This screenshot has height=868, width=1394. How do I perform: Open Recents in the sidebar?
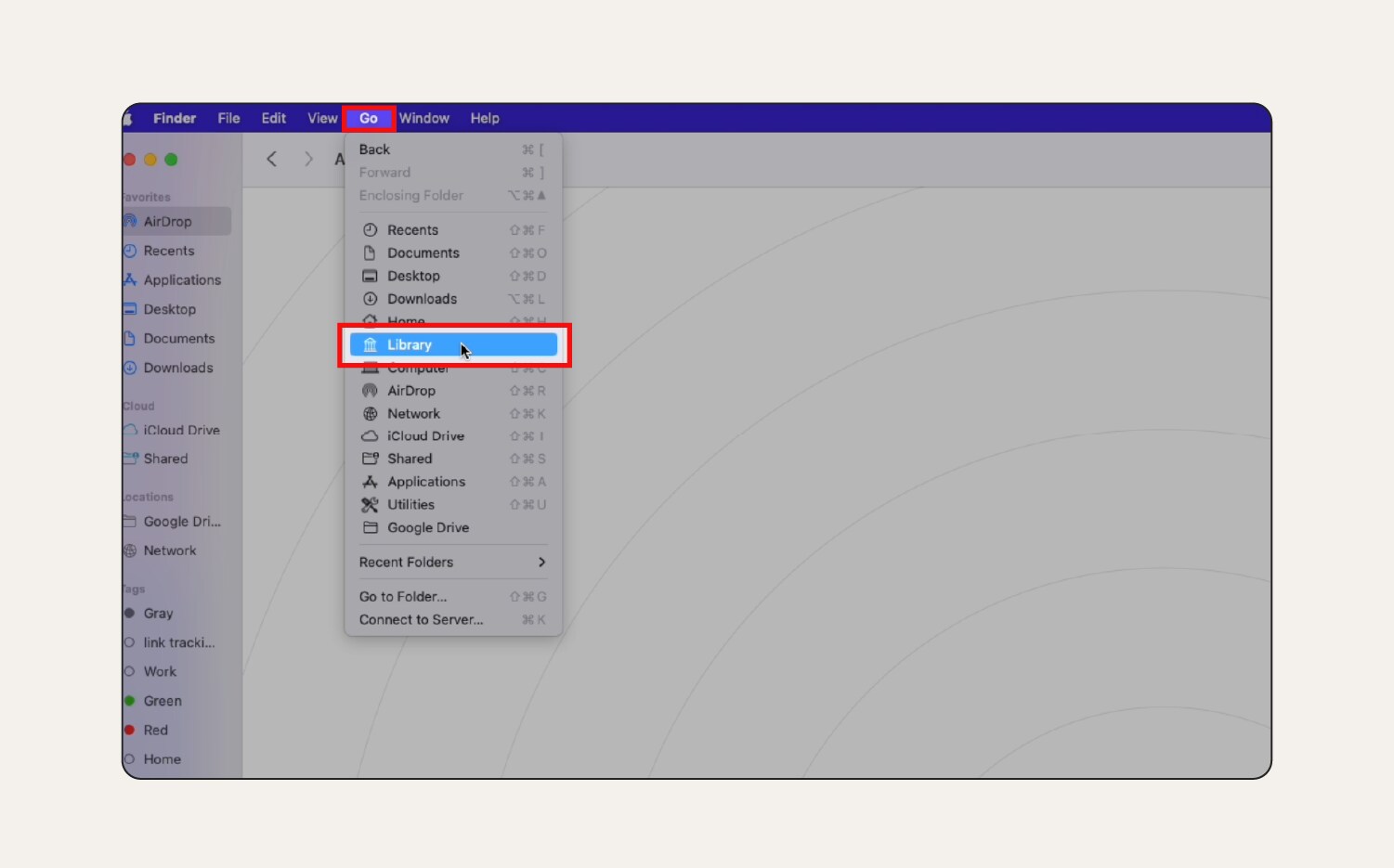pos(176,251)
